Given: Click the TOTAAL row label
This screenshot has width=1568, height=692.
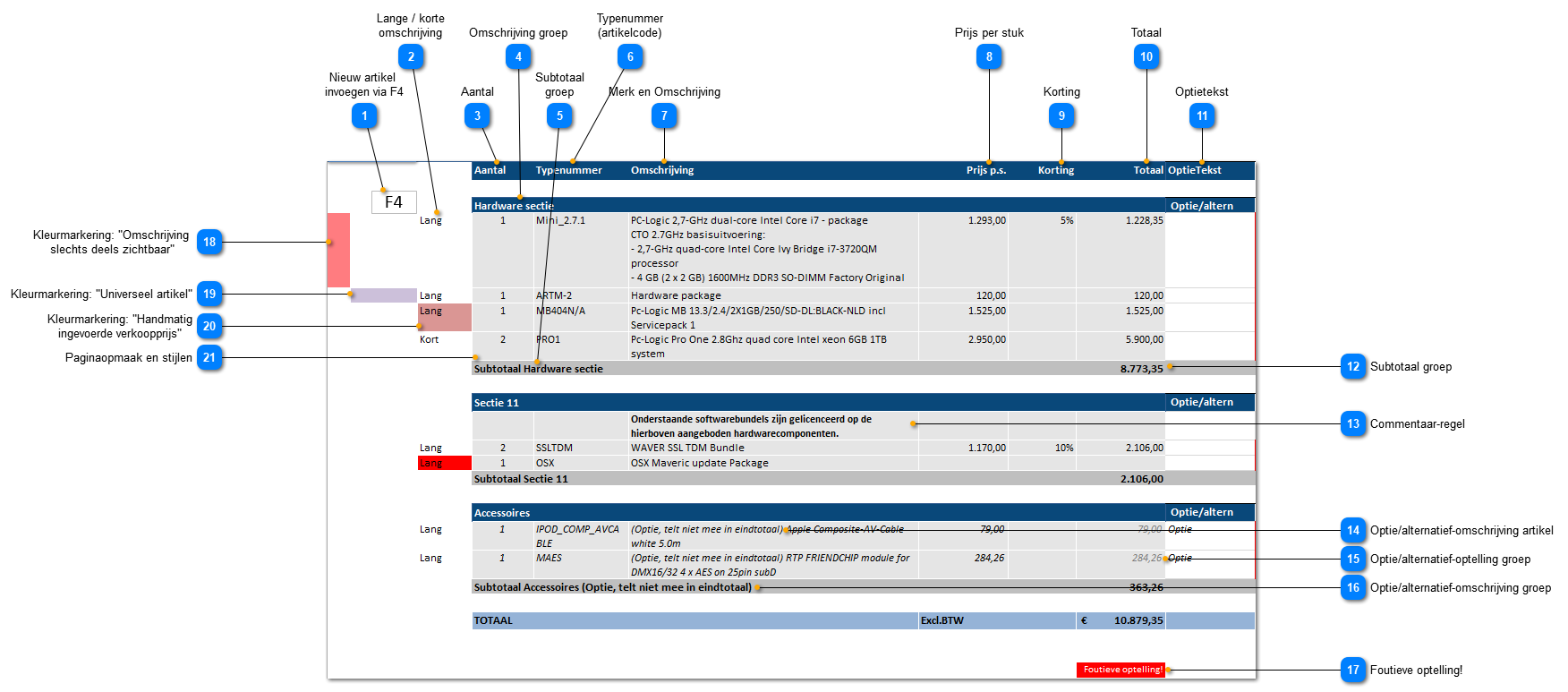Looking at the screenshot, I should click(493, 620).
